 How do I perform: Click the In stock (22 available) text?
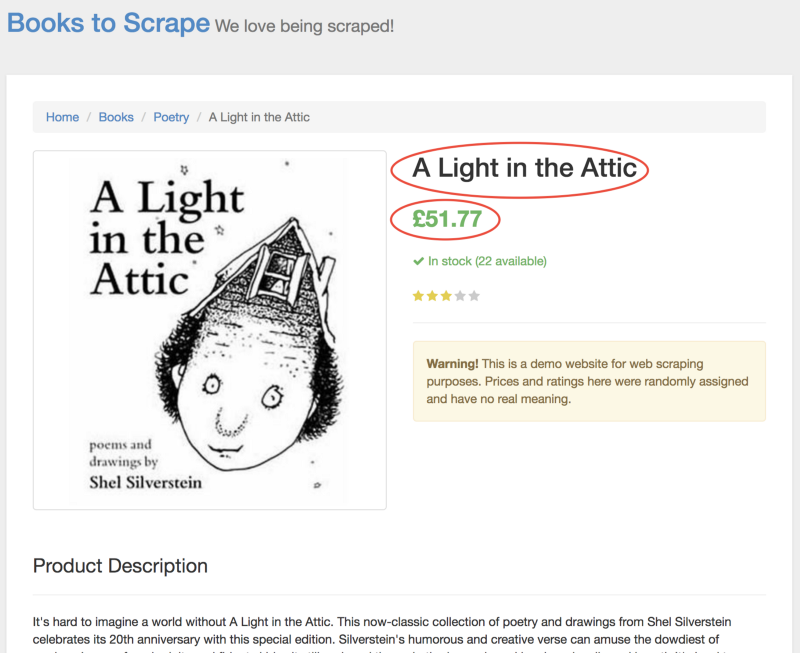click(487, 262)
